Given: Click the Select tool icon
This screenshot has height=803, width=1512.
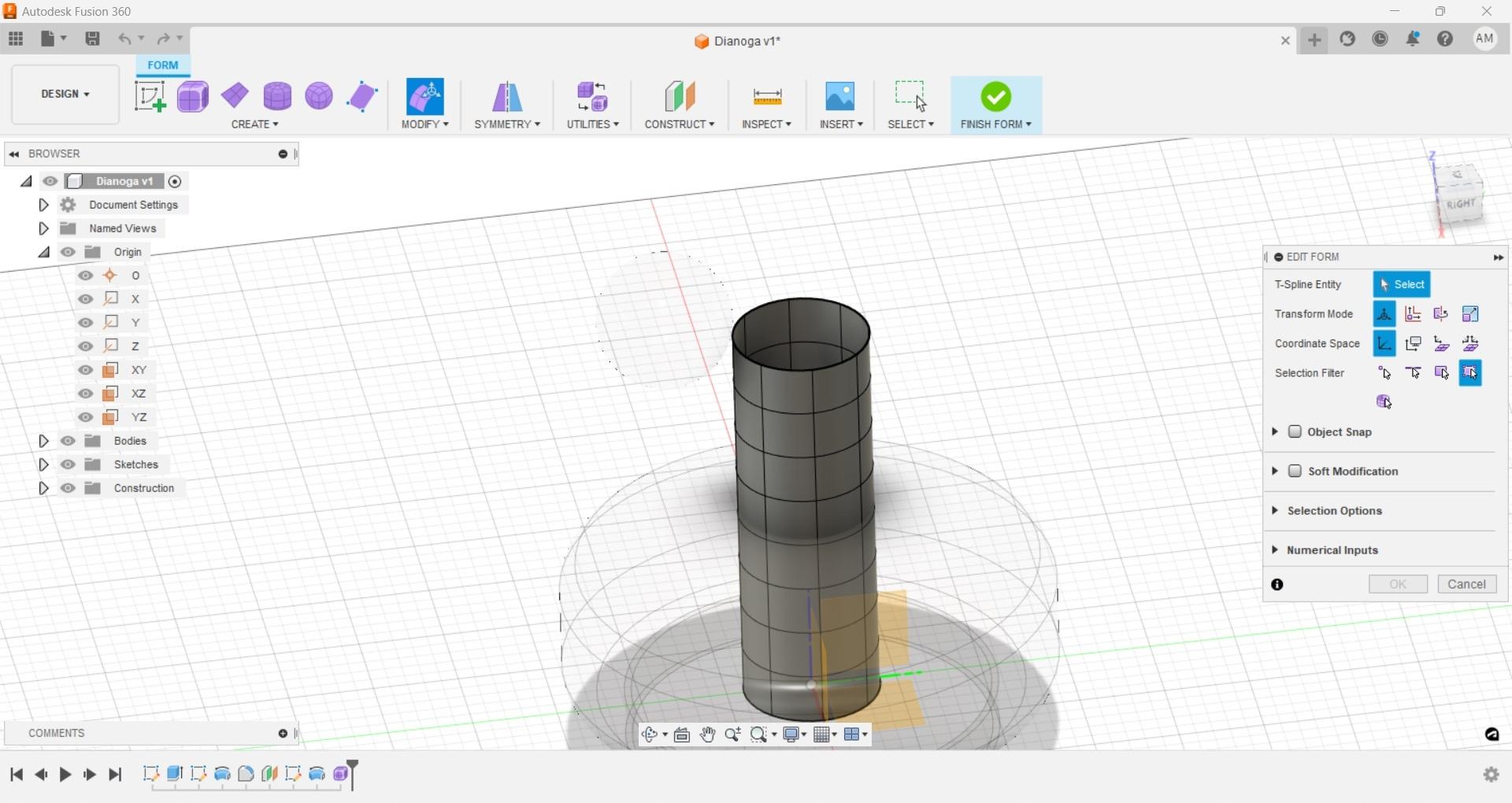Looking at the screenshot, I should pos(911,97).
